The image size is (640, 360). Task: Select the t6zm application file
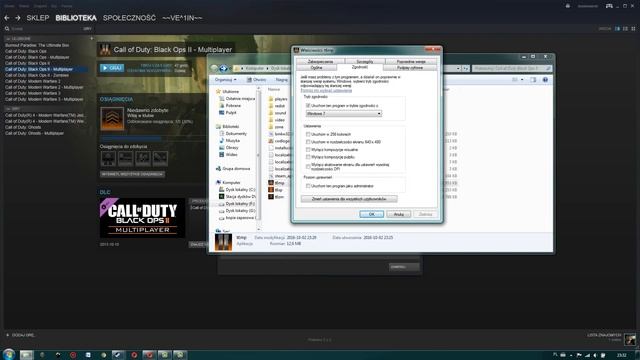(x=276, y=197)
